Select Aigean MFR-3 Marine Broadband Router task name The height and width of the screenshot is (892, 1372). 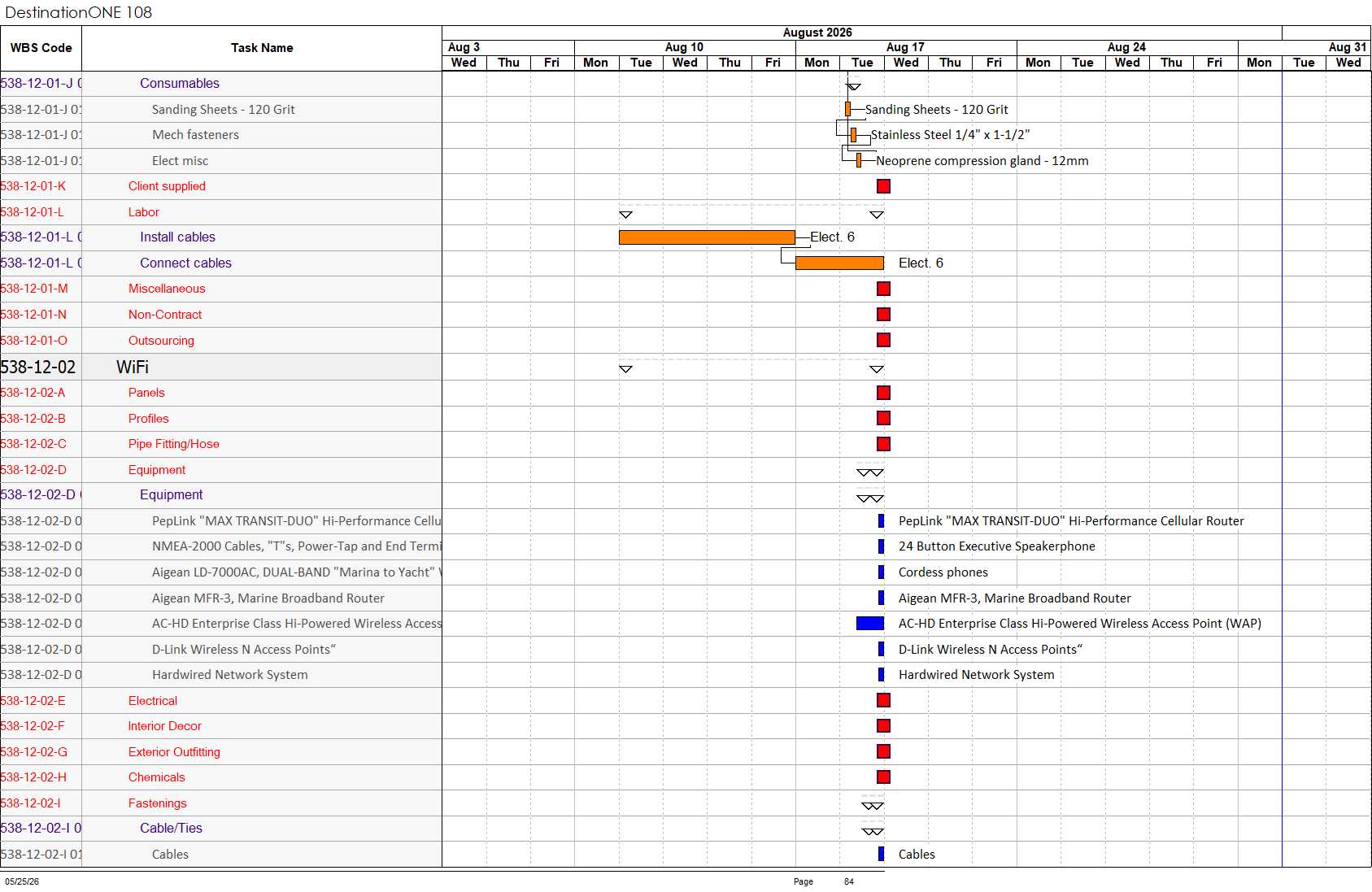(x=268, y=598)
